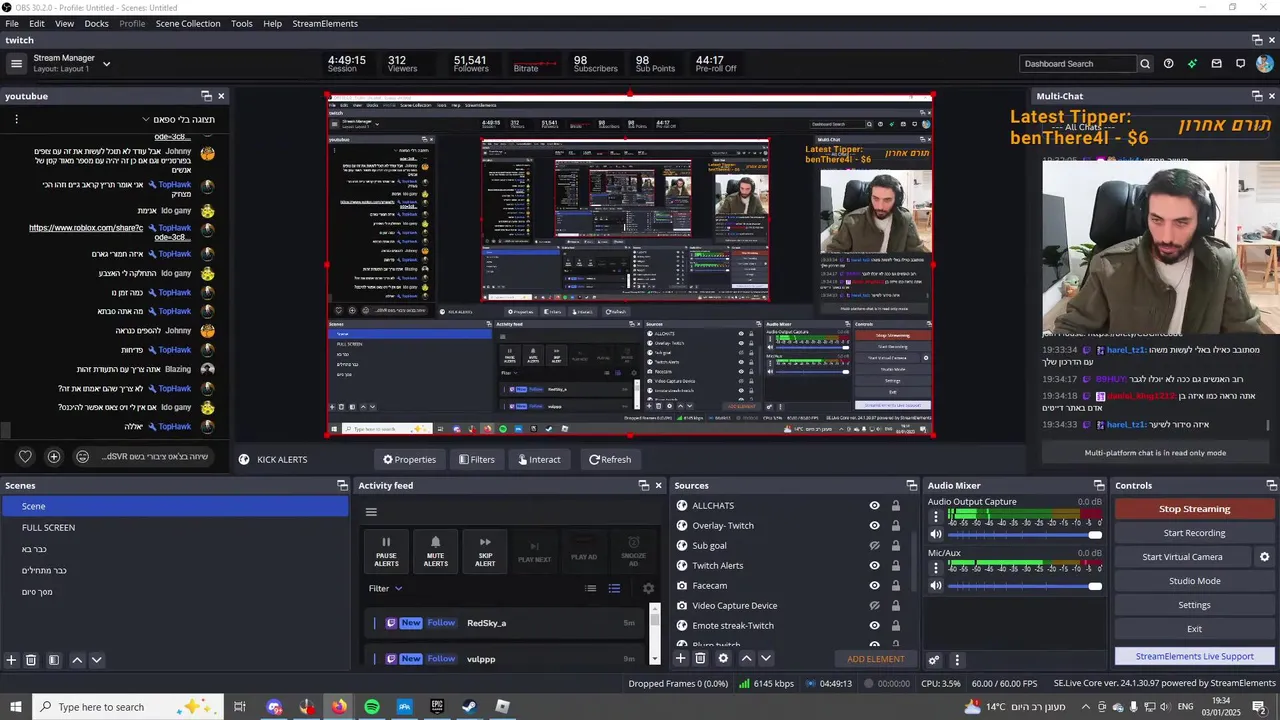Float the Sources dock panel
1280x720 pixels.
pos(911,485)
